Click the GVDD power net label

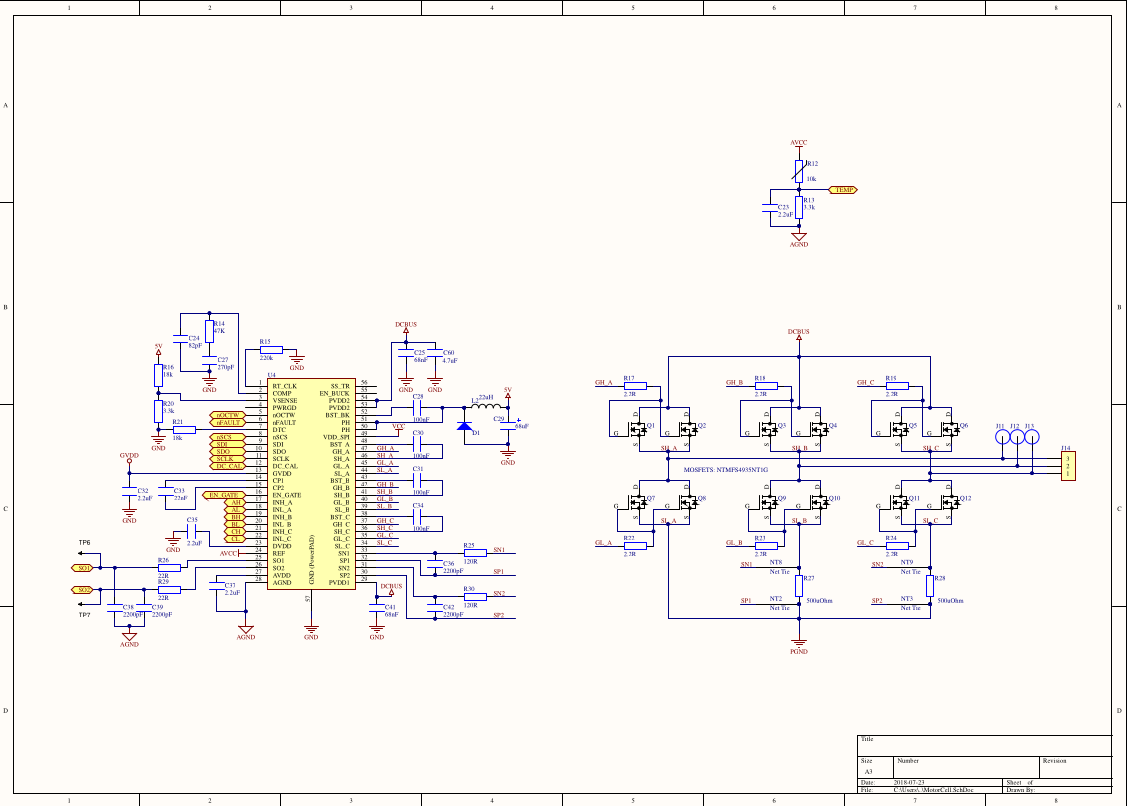pyautogui.click(x=129, y=456)
